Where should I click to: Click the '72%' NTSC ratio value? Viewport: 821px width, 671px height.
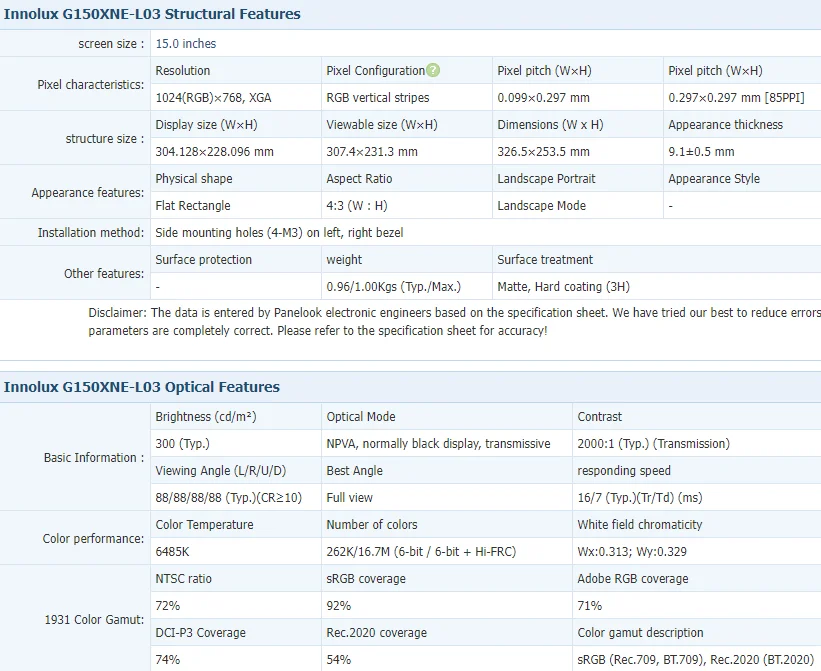click(x=168, y=606)
